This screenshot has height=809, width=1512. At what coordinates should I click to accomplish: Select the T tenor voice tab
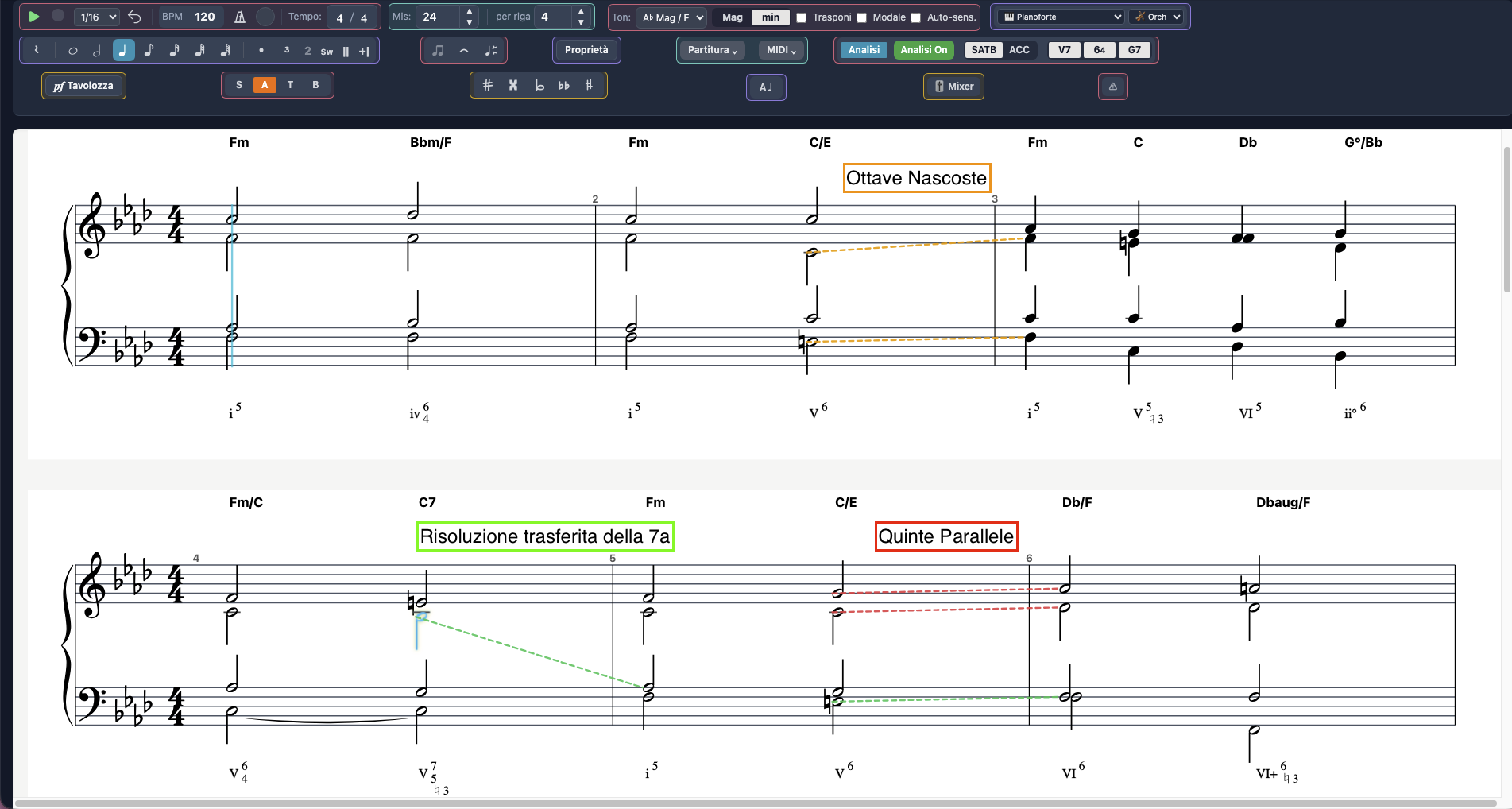point(290,85)
